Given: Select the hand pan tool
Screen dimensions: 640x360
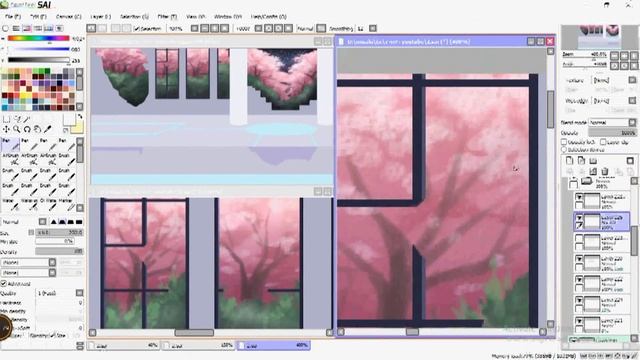Looking at the screenshot, I should (x=37, y=129).
